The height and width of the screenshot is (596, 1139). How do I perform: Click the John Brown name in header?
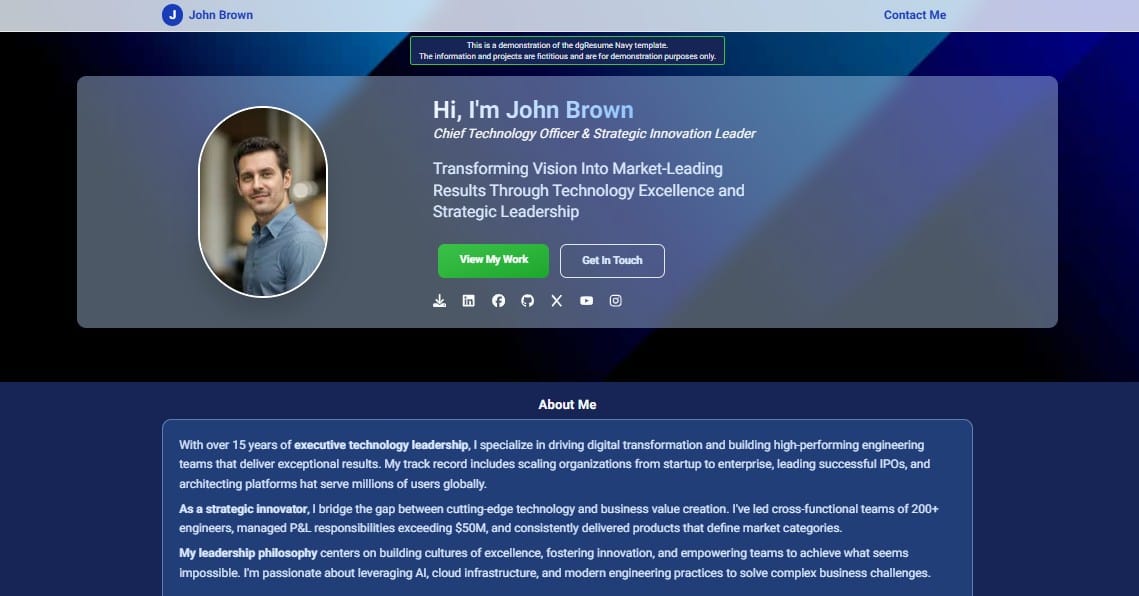pyautogui.click(x=221, y=15)
